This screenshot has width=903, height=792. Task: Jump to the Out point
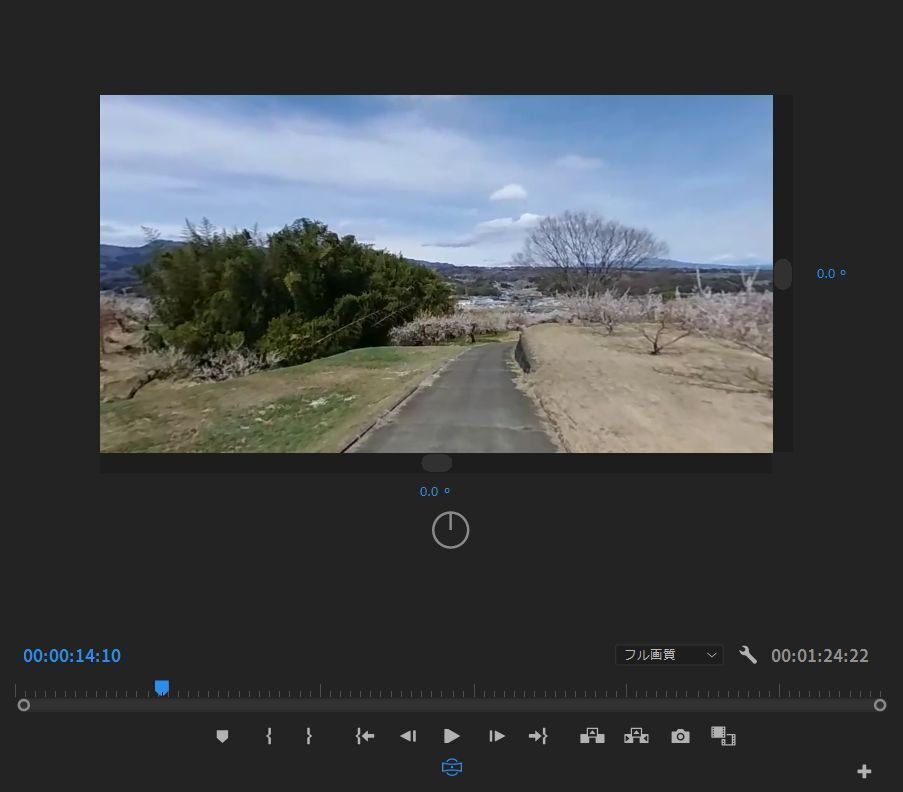coord(538,736)
